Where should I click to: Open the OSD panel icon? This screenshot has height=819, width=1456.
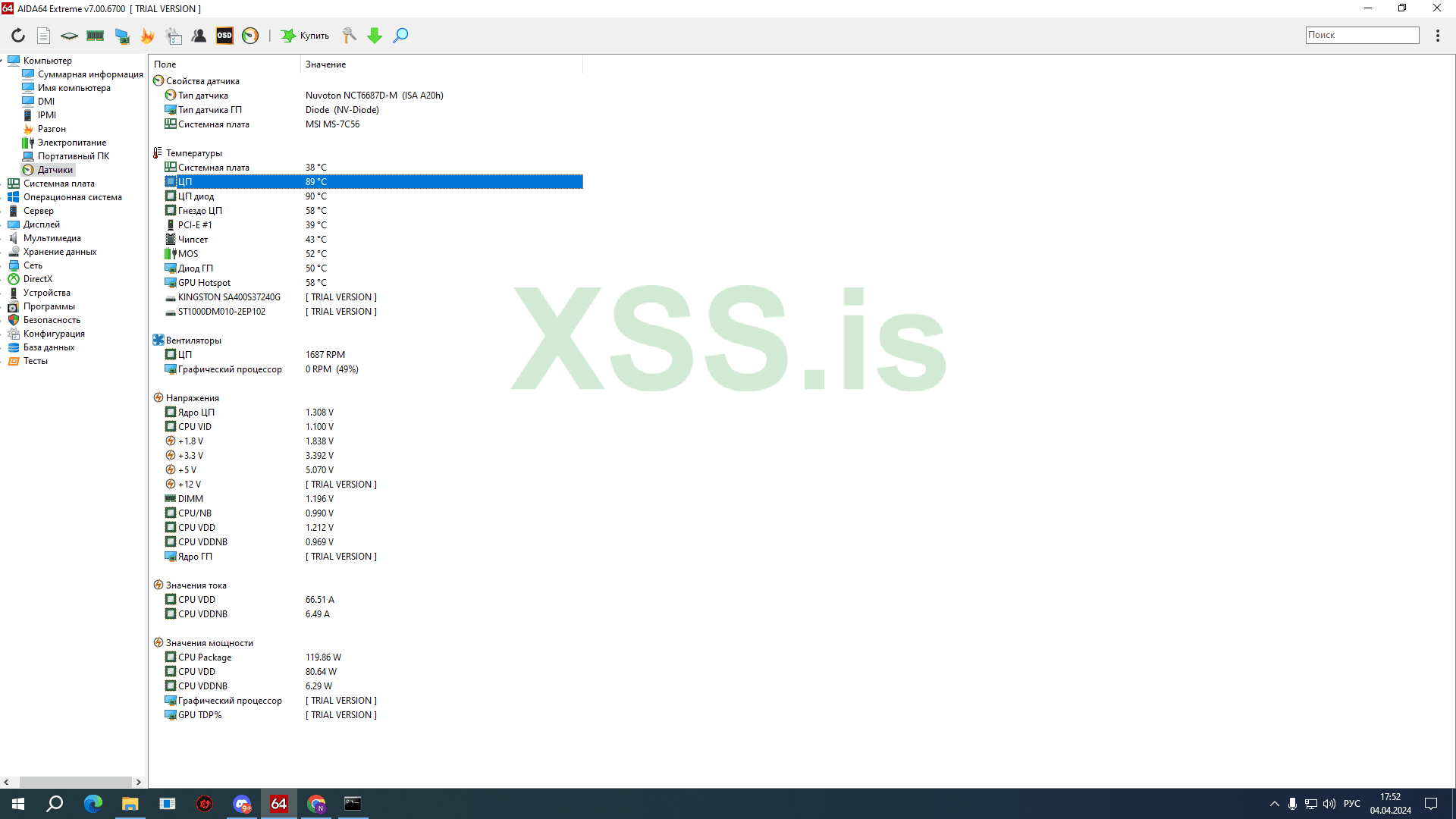[224, 36]
